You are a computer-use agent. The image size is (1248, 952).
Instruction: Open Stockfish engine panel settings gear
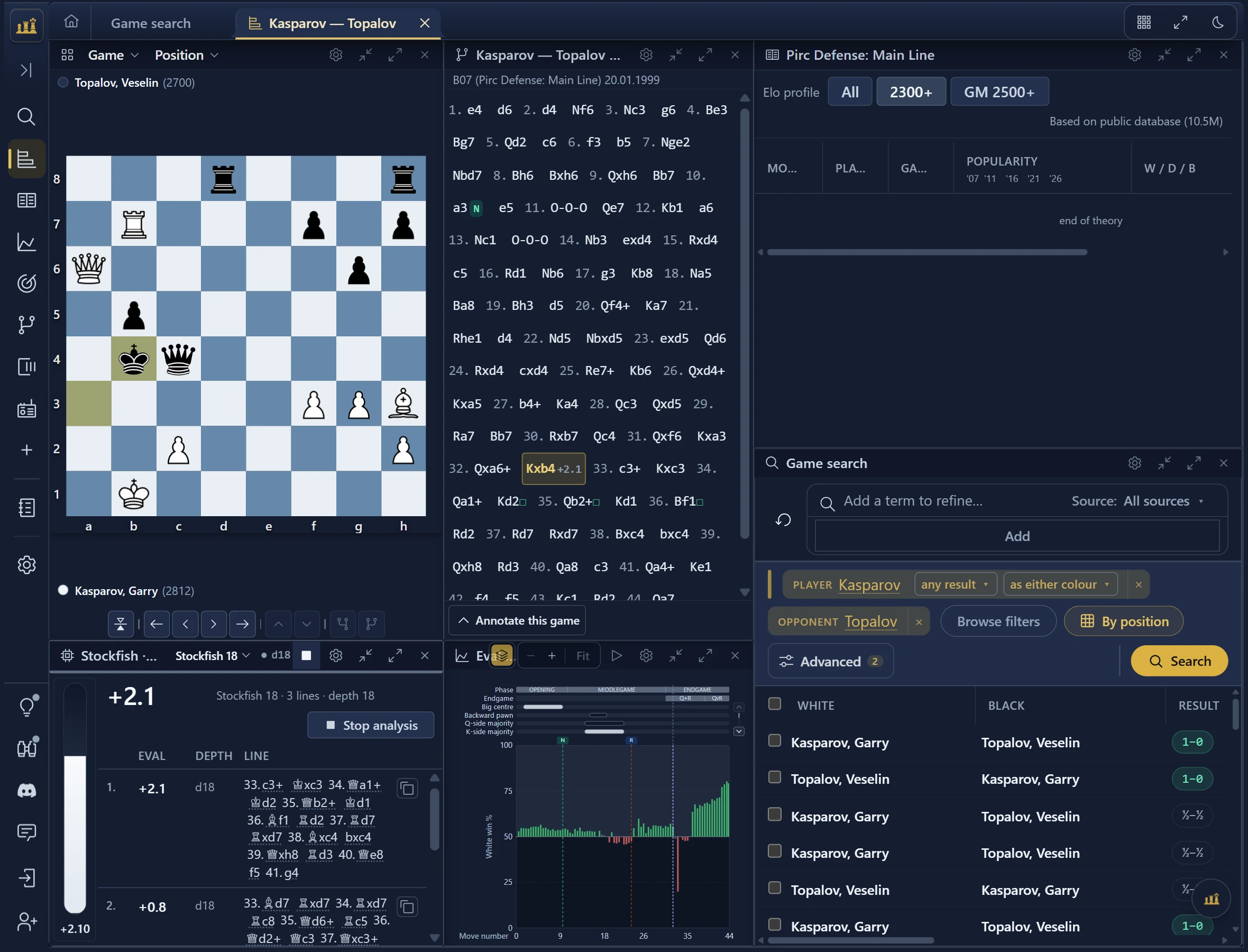pos(336,656)
